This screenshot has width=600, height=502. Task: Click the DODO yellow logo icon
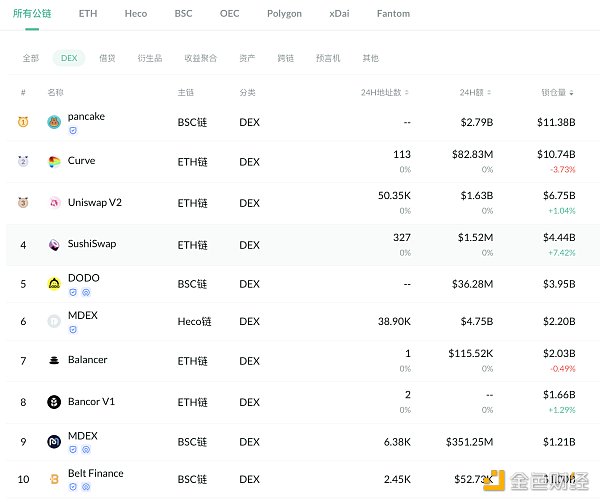54,284
